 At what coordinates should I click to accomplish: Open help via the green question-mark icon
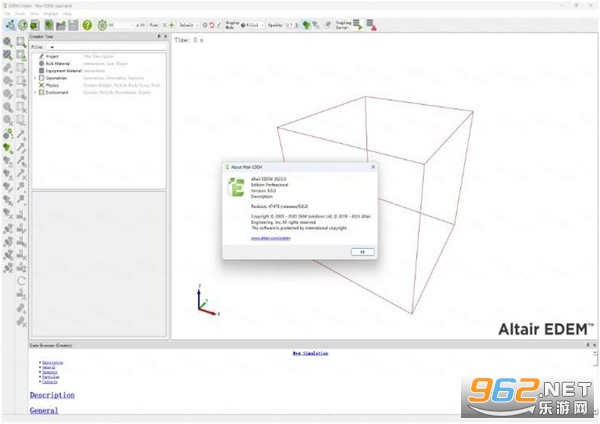coord(87,25)
